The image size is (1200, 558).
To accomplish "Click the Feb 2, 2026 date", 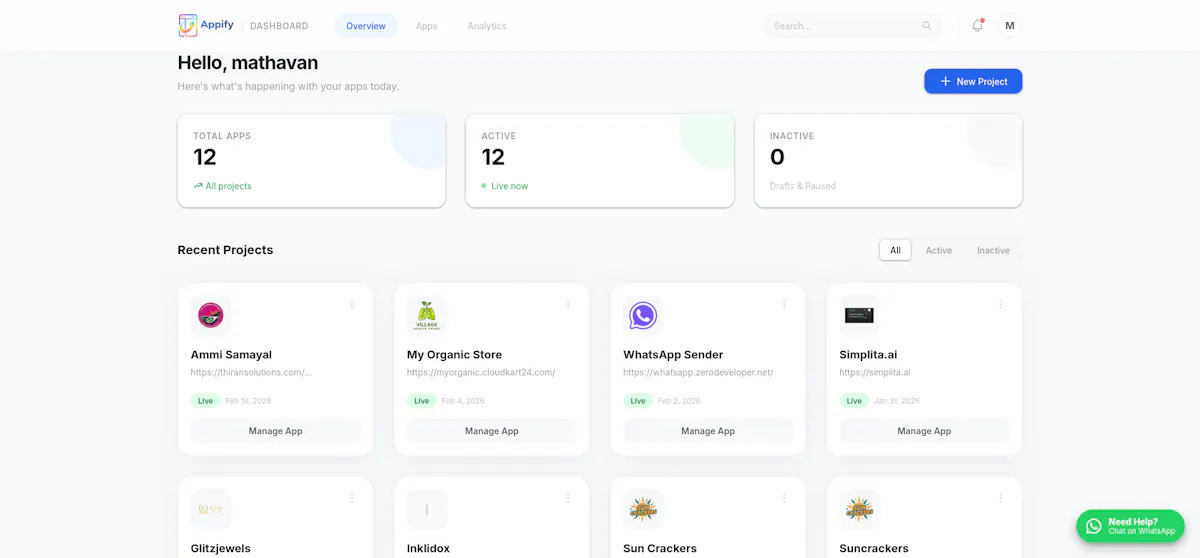I will point(679,401).
